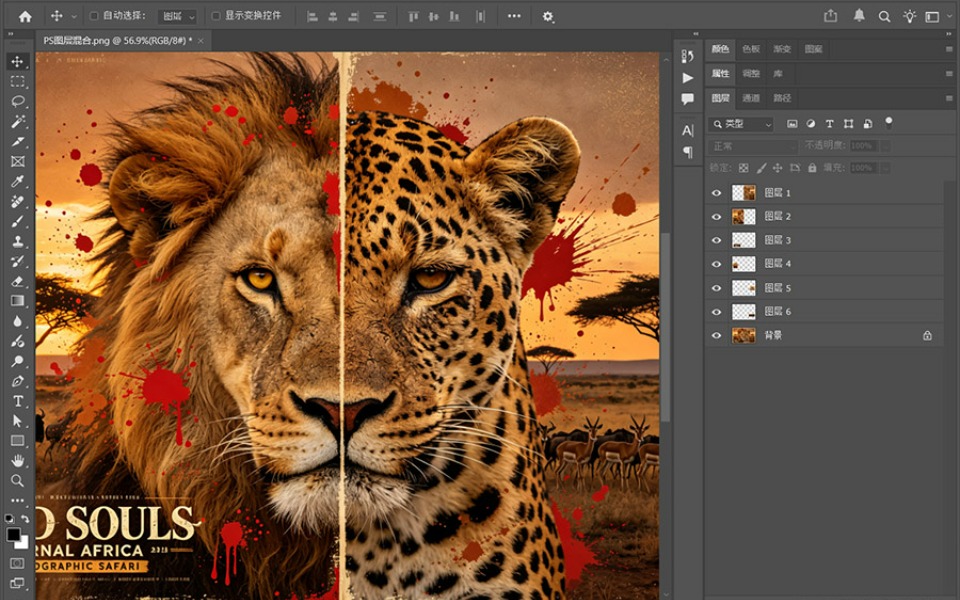Enable the 显示变换控件 checkbox

(216, 16)
